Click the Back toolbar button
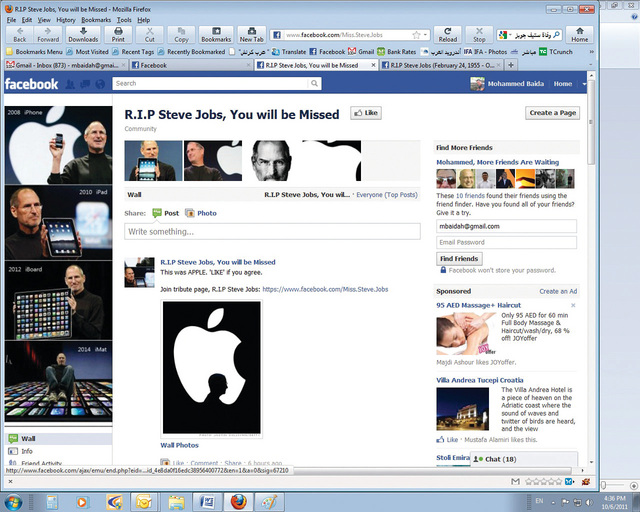Image resolution: width=640 pixels, height=512 pixels. tap(20, 35)
